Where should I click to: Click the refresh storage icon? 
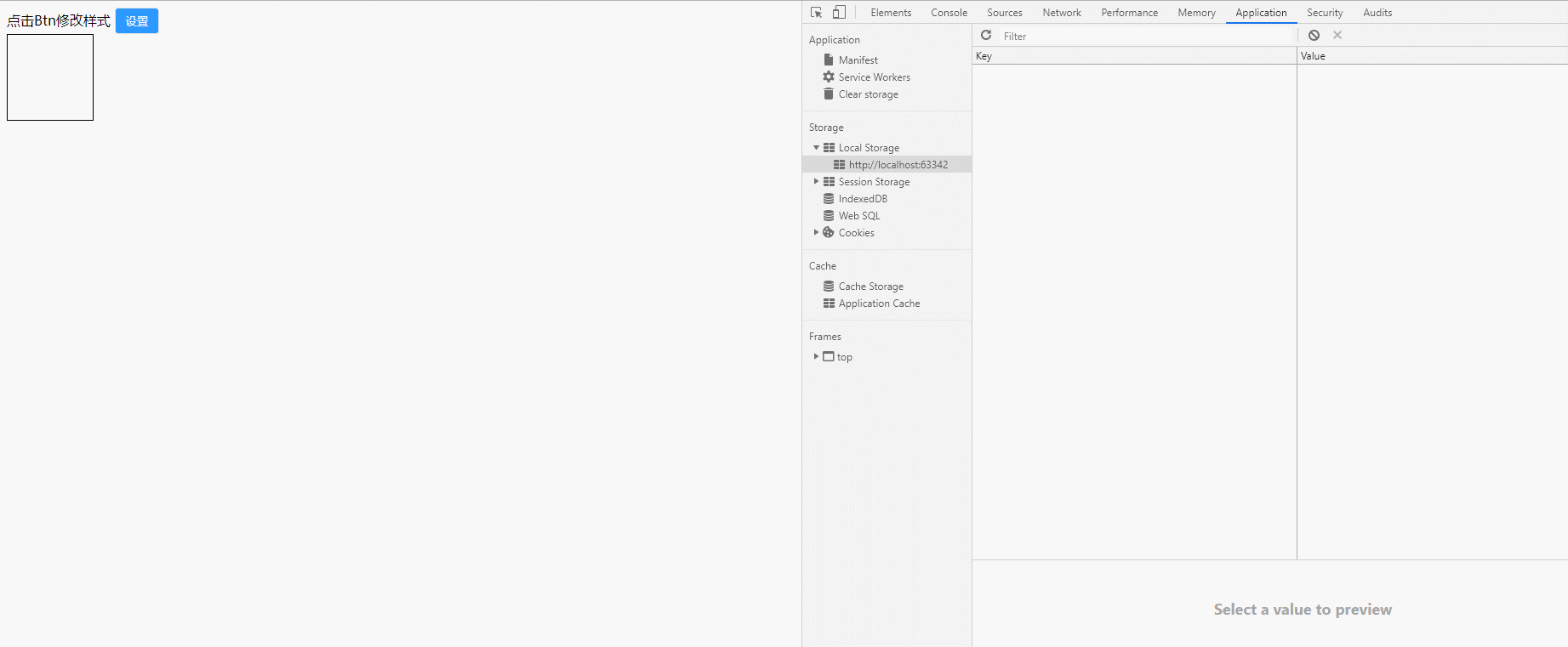986,35
